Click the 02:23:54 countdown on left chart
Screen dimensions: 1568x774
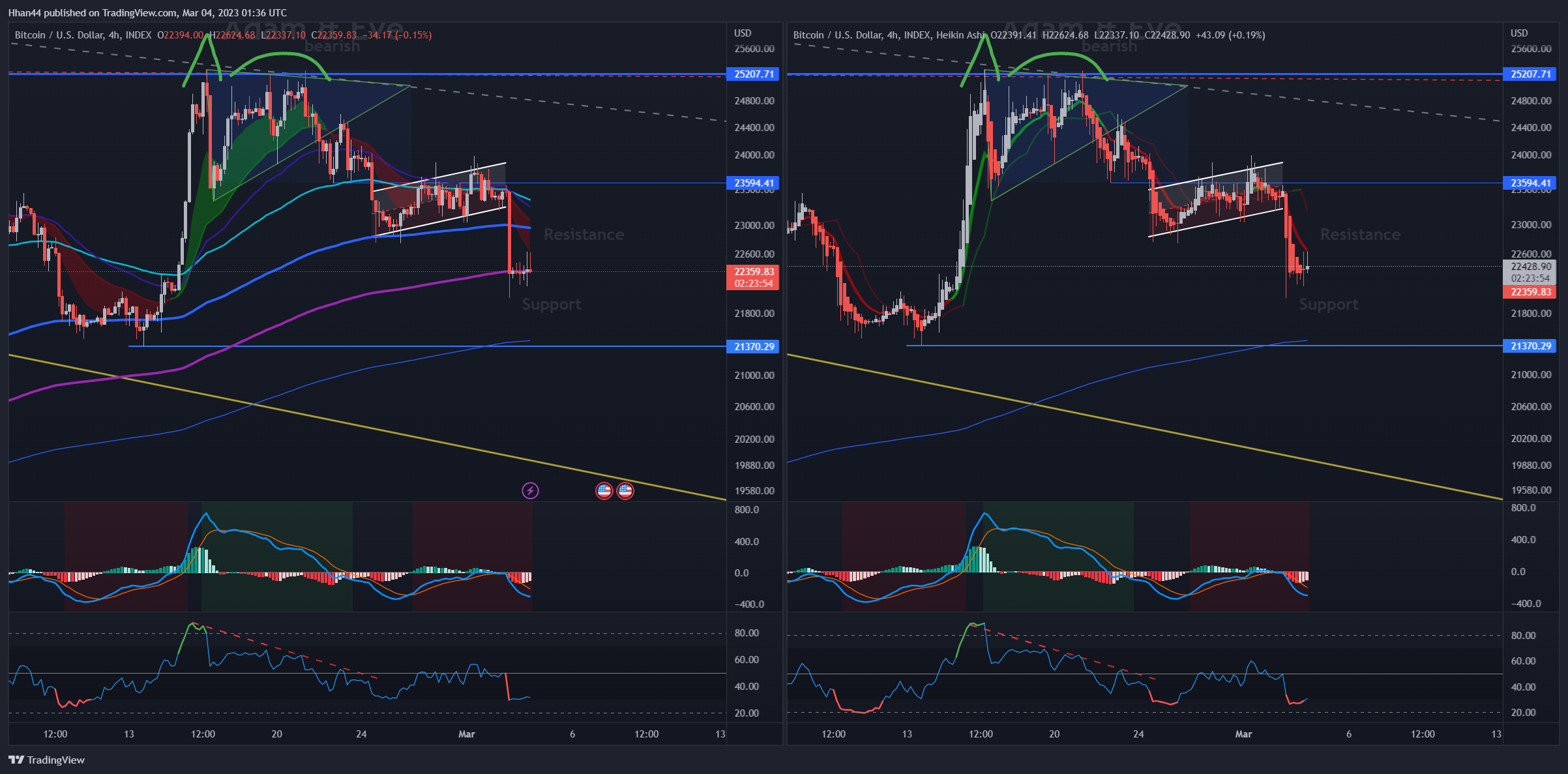[753, 284]
